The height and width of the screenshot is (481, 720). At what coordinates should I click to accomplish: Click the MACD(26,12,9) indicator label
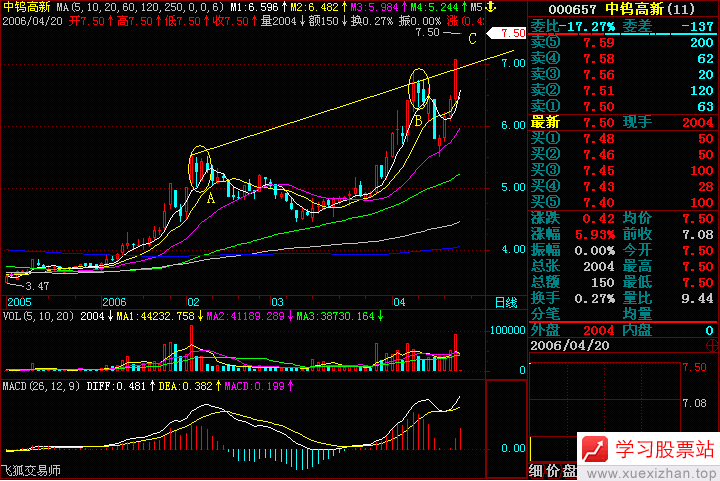(41, 386)
